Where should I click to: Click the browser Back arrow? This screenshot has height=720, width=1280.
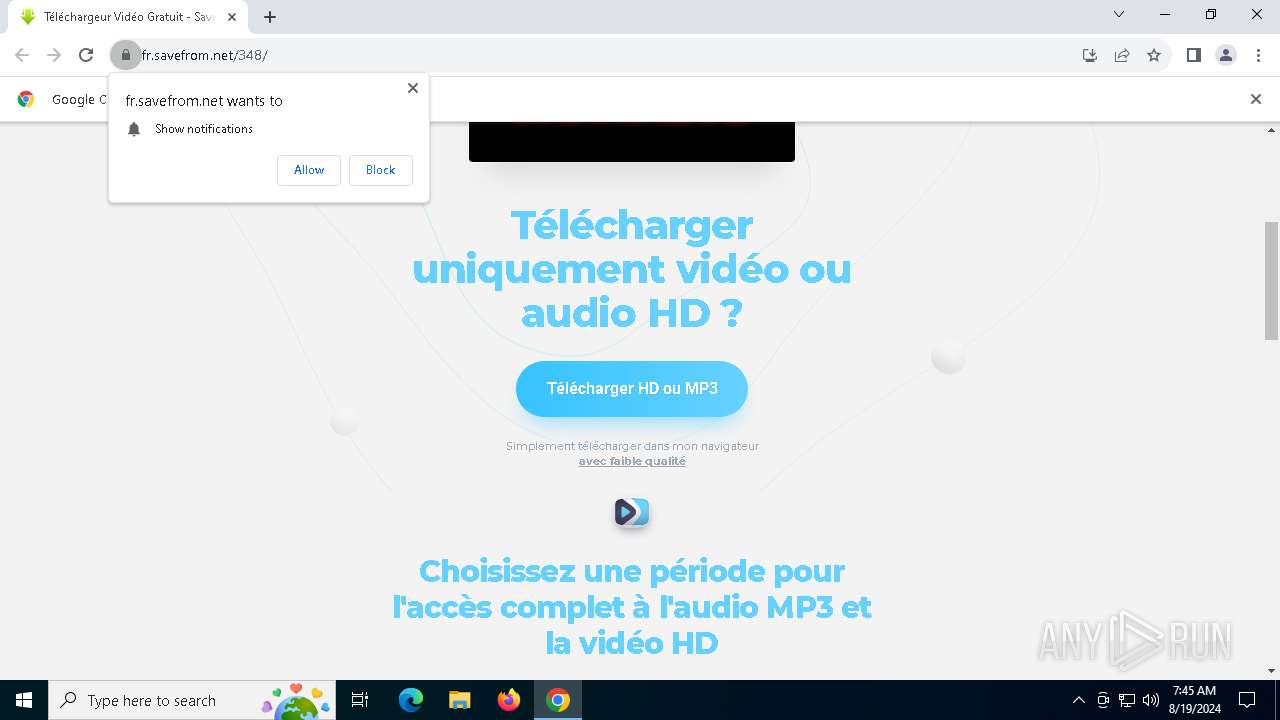22,55
